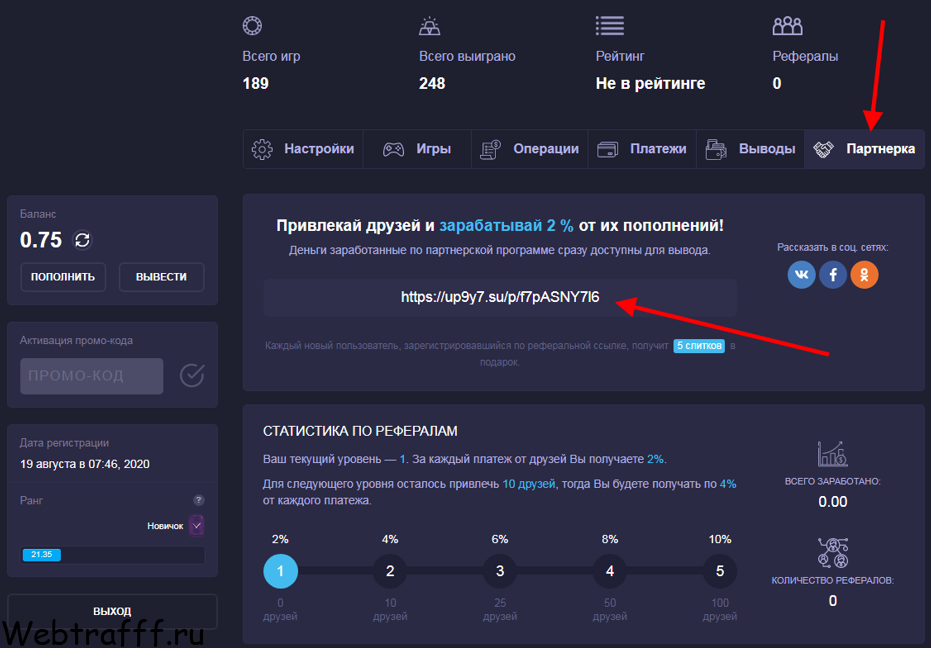Image resolution: width=931 pixels, height=648 pixels.
Task: Open the Выводы tab
Action: pyautogui.click(x=750, y=149)
